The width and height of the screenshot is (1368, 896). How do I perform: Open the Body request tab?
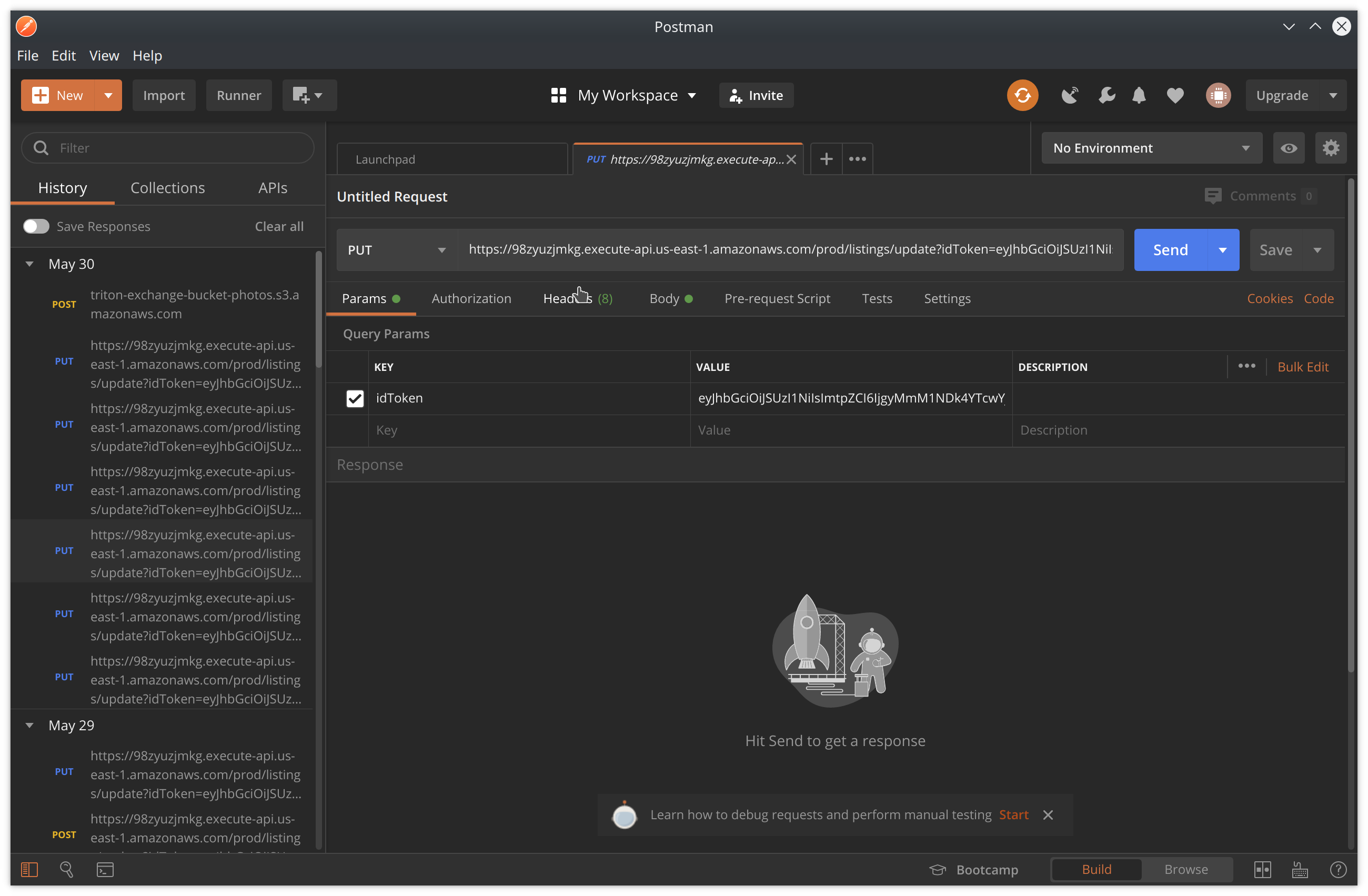pos(664,299)
